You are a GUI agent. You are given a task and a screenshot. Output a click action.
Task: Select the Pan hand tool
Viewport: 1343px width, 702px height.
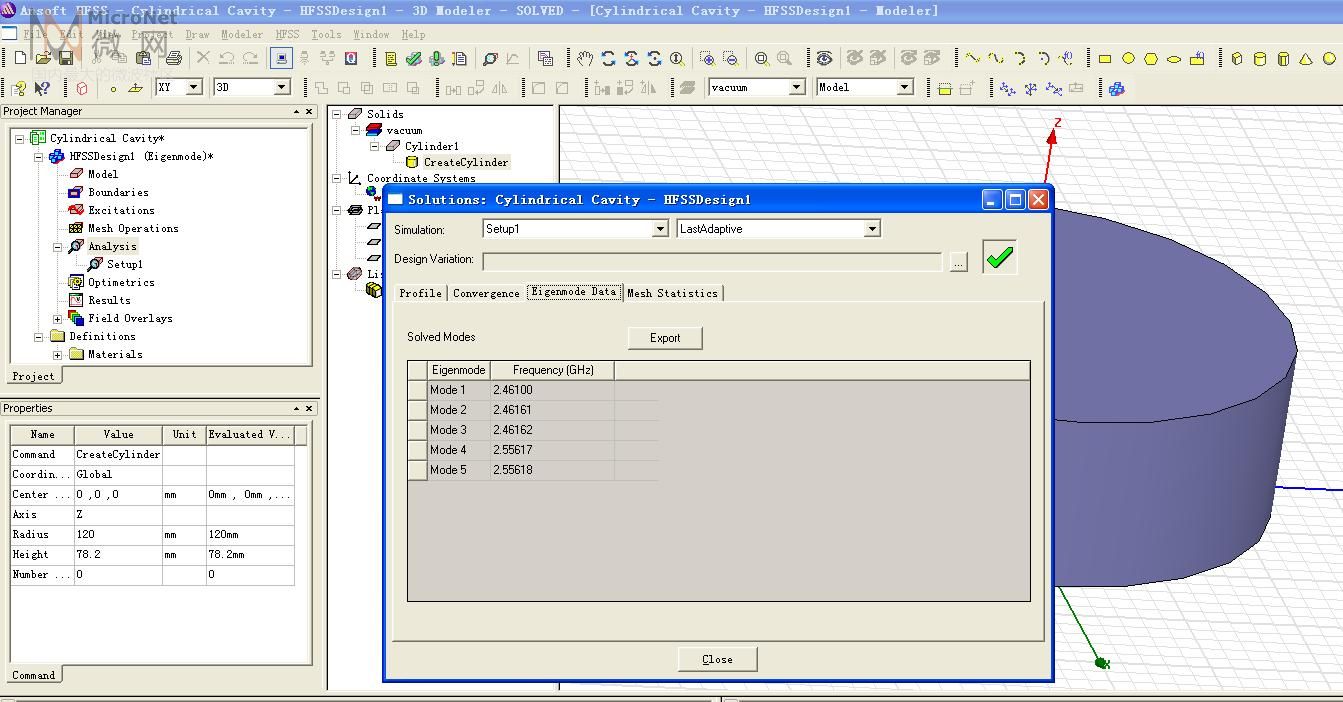click(x=584, y=58)
